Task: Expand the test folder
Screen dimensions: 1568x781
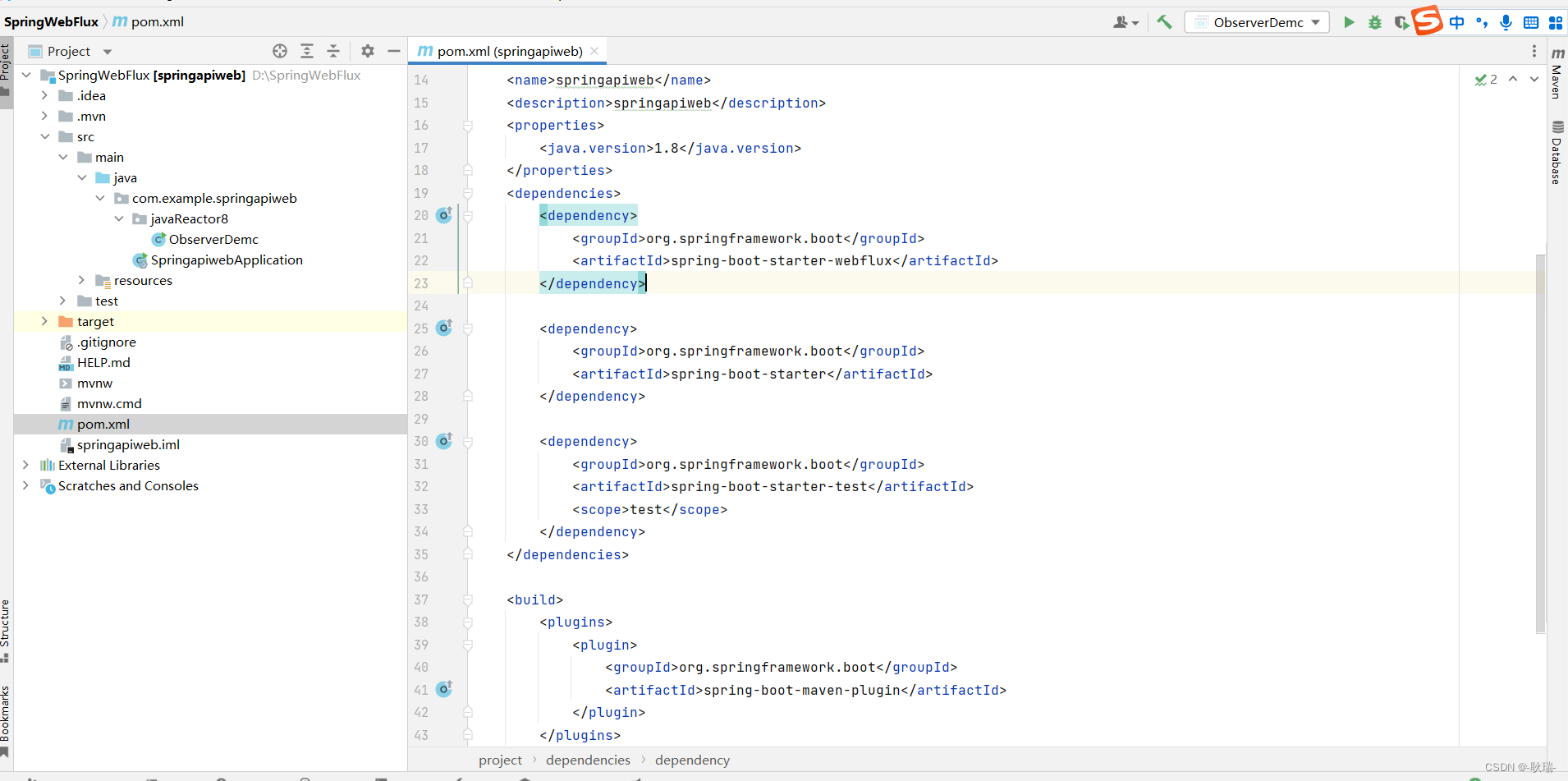Action: (x=63, y=301)
